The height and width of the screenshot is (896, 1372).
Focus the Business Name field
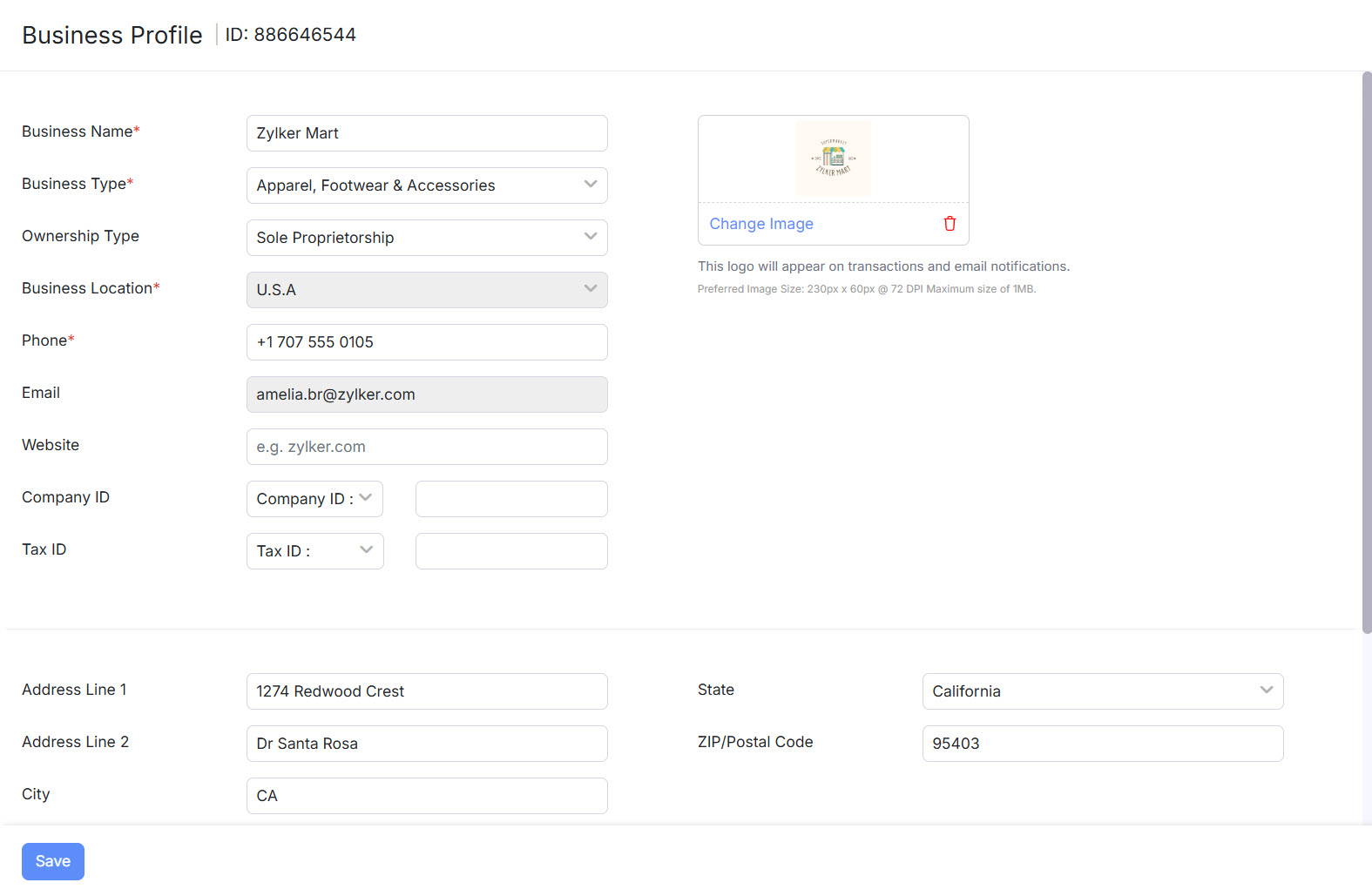click(427, 133)
